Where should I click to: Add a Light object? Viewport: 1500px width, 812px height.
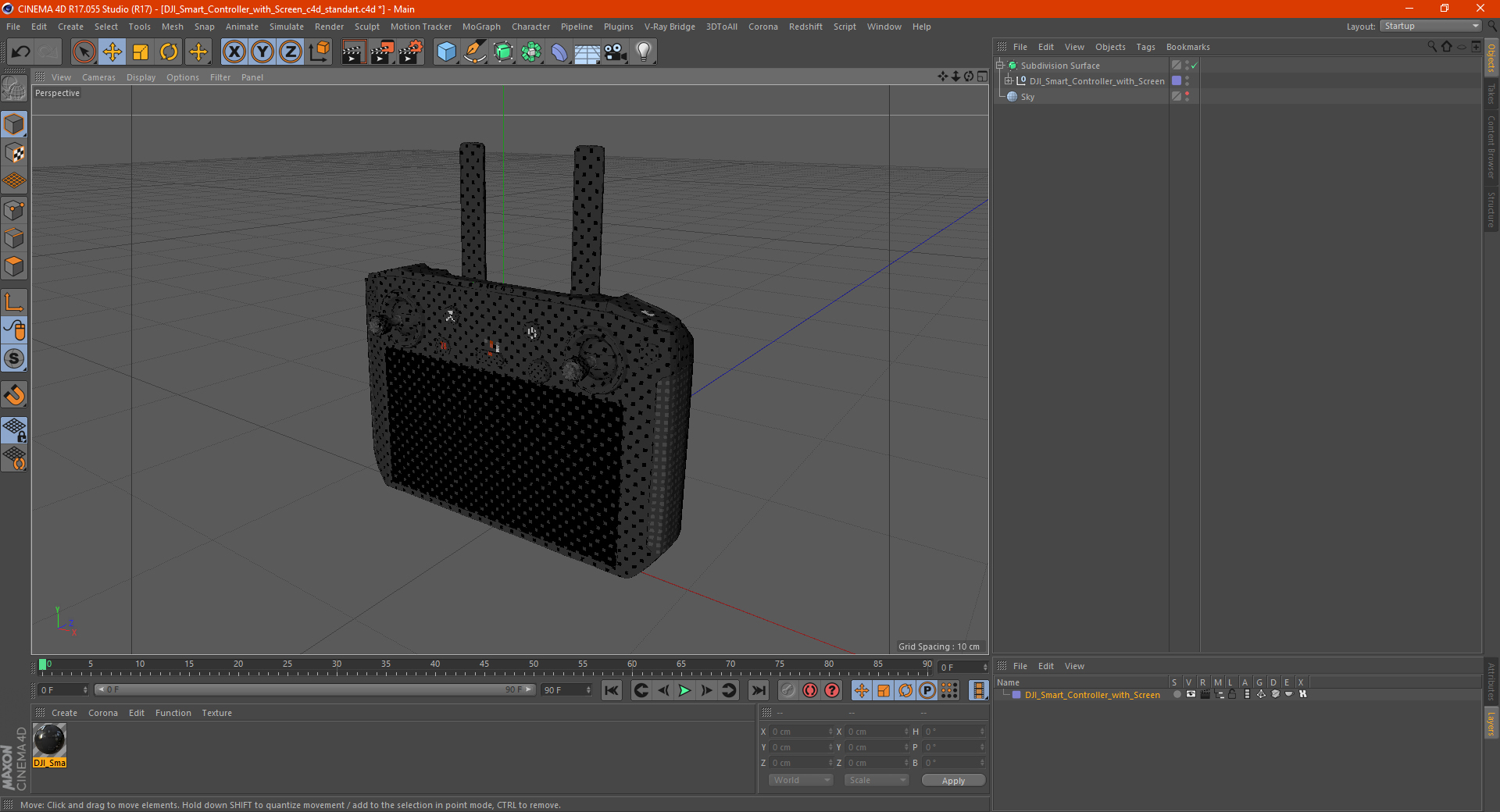point(644,52)
